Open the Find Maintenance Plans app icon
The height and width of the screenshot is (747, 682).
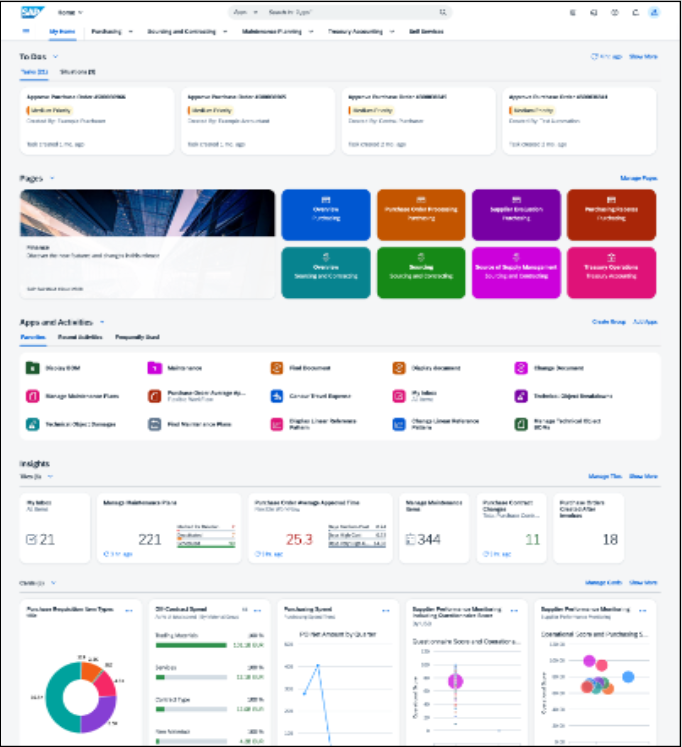(x=154, y=424)
